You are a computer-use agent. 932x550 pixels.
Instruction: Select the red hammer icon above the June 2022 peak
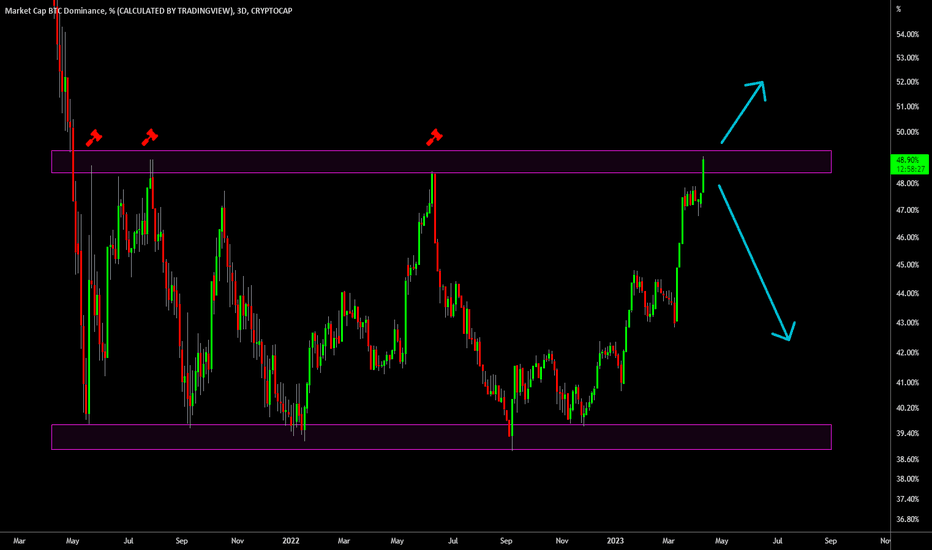(x=434, y=137)
